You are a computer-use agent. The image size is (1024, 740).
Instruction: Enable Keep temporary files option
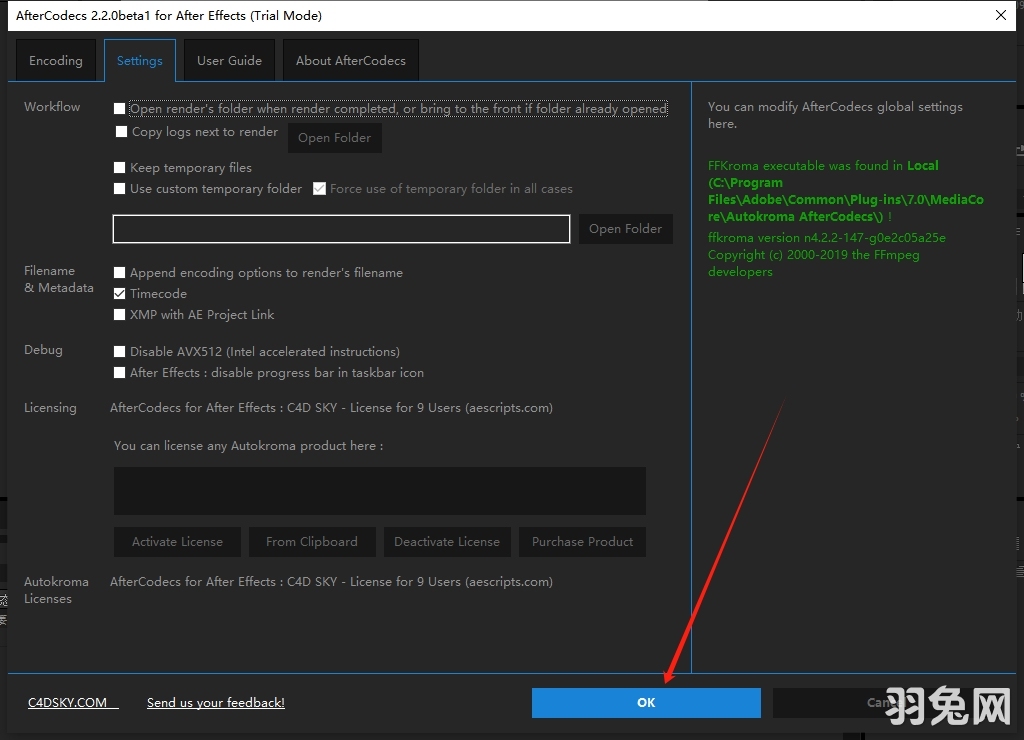coord(120,168)
